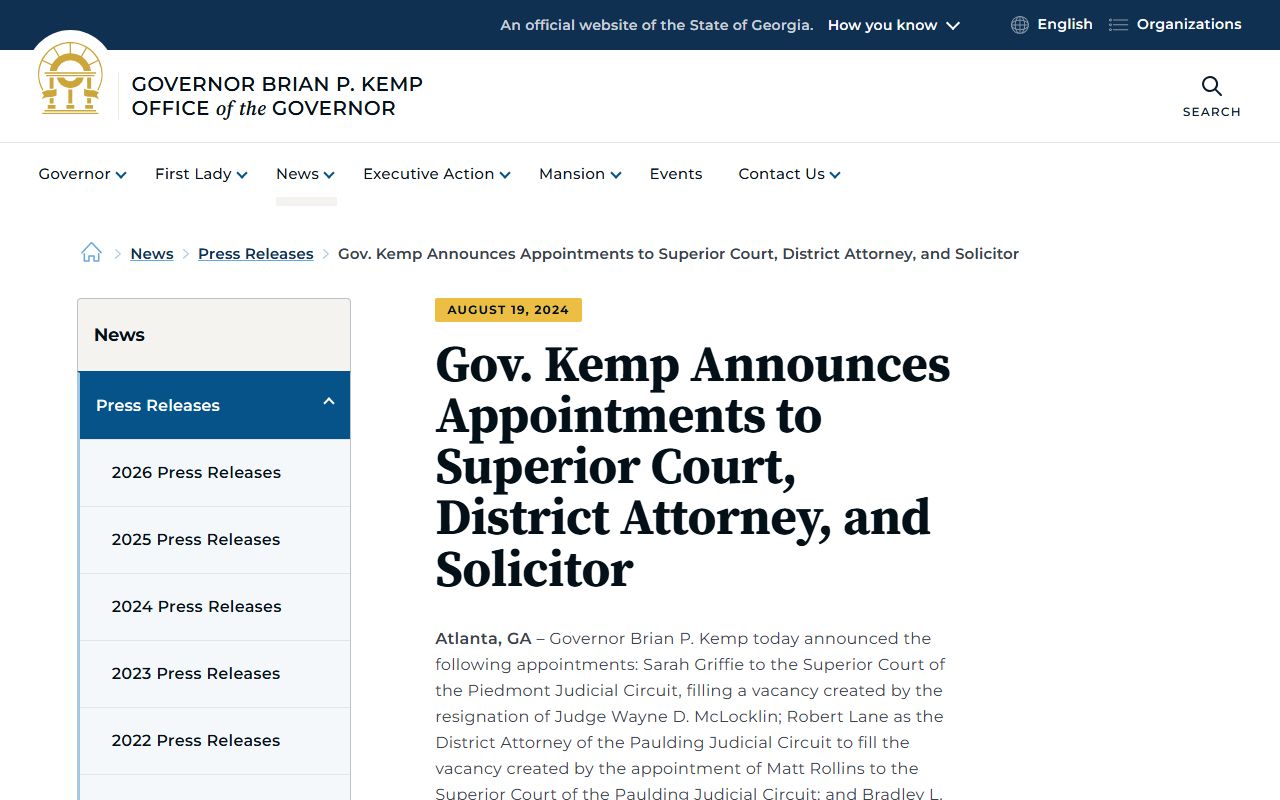The height and width of the screenshot is (800, 1280).
Task: Open the First Lady menu chevron
Action: (241, 175)
